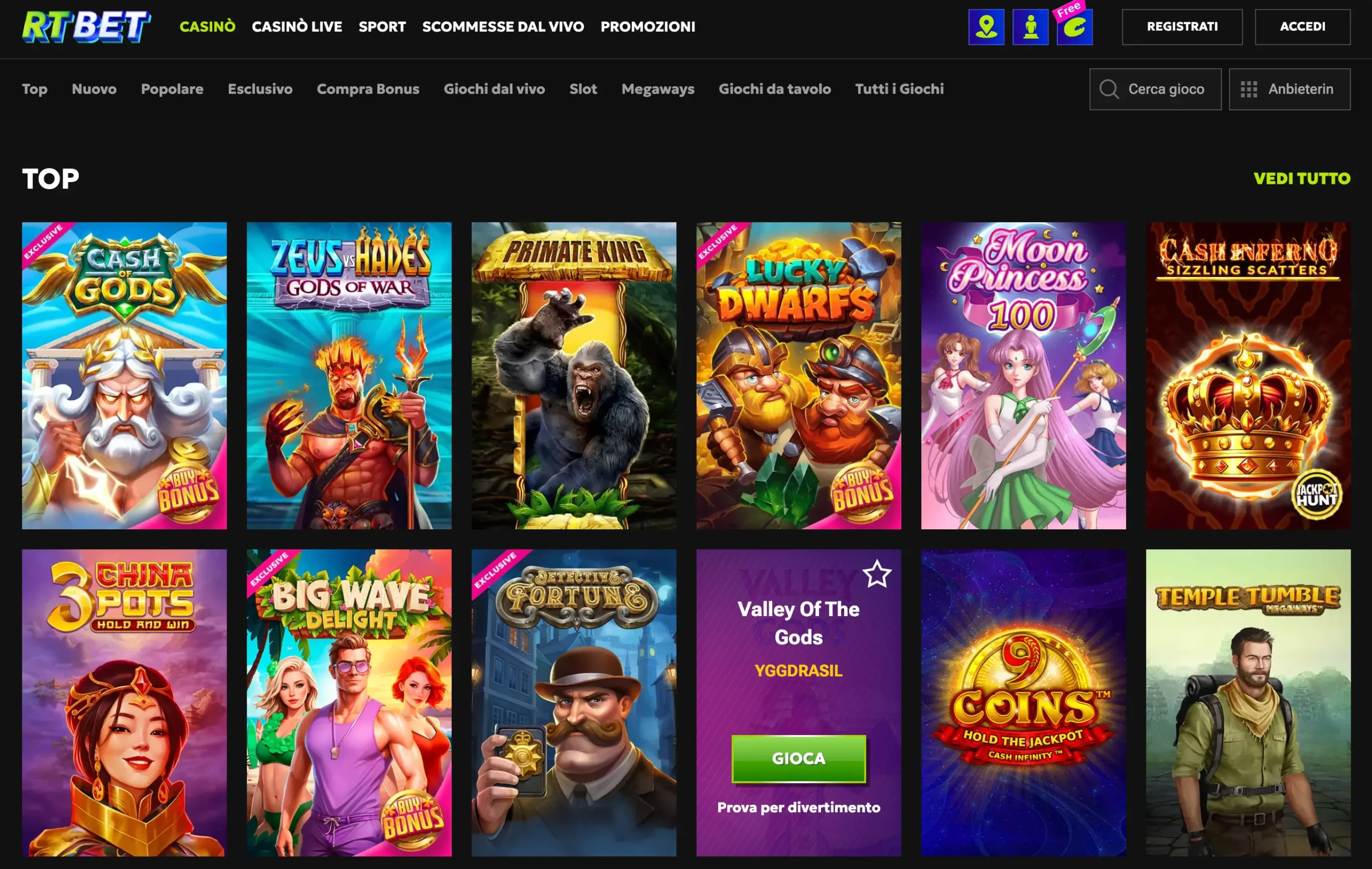Viewport: 1372px width, 869px height.
Task: Open the Casinò main tab
Action: pyautogui.click(x=207, y=27)
